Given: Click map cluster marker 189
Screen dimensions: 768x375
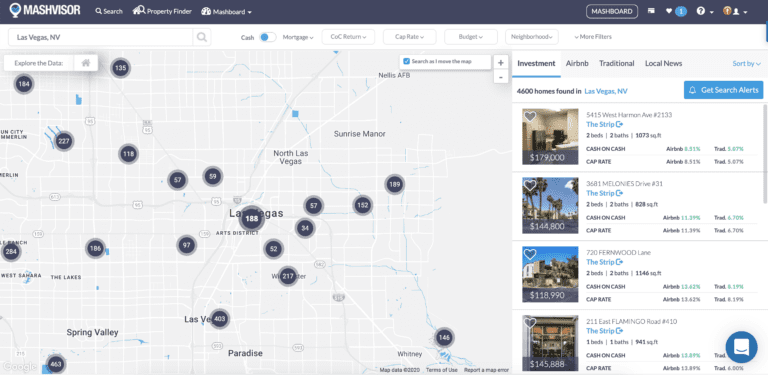Looking at the screenshot, I should (394, 185).
